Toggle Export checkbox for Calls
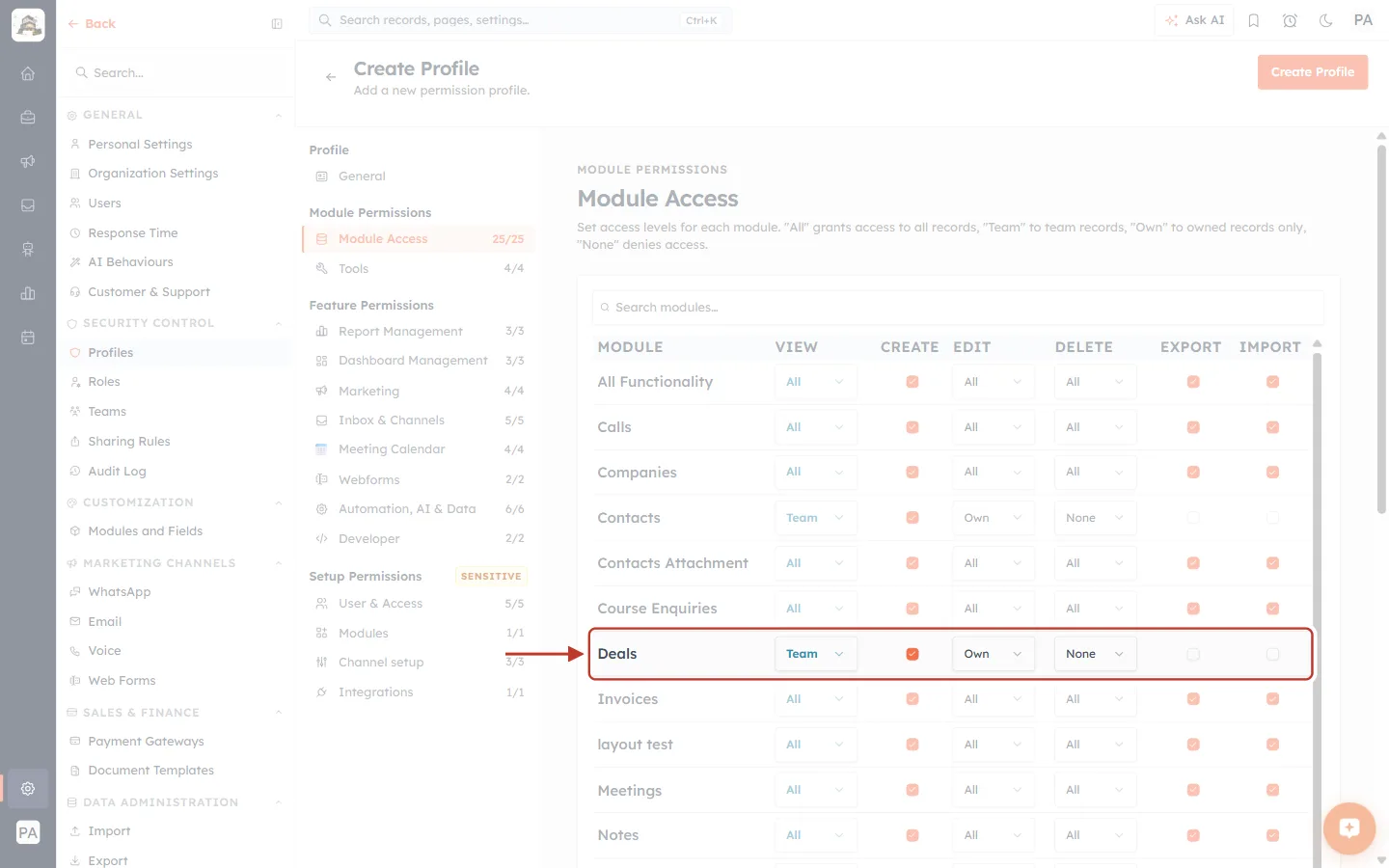Image resolution: width=1389 pixels, height=868 pixels. click(x=1193, y=427)
